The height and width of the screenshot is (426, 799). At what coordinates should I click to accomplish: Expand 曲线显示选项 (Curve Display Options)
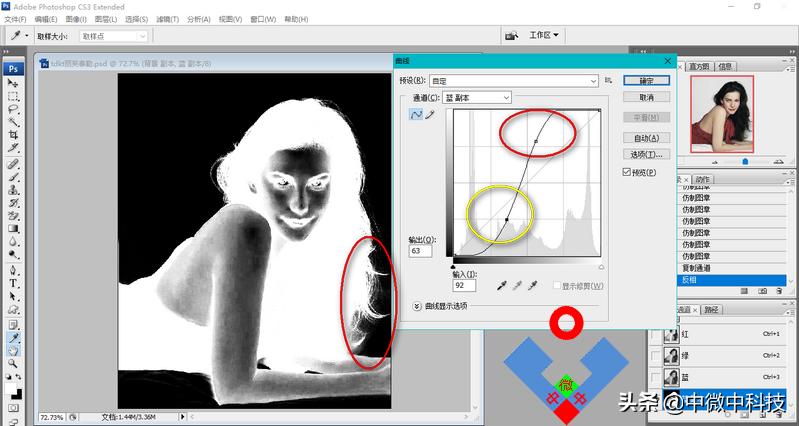click(417, 306)
